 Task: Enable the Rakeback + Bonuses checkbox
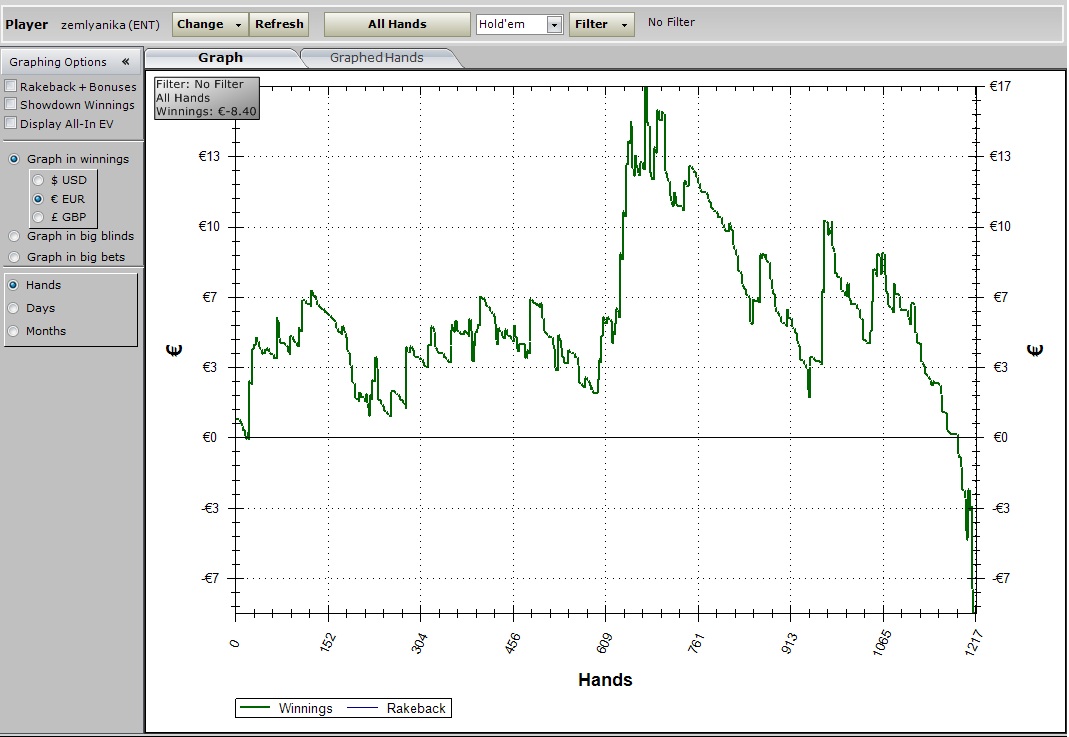11,87
